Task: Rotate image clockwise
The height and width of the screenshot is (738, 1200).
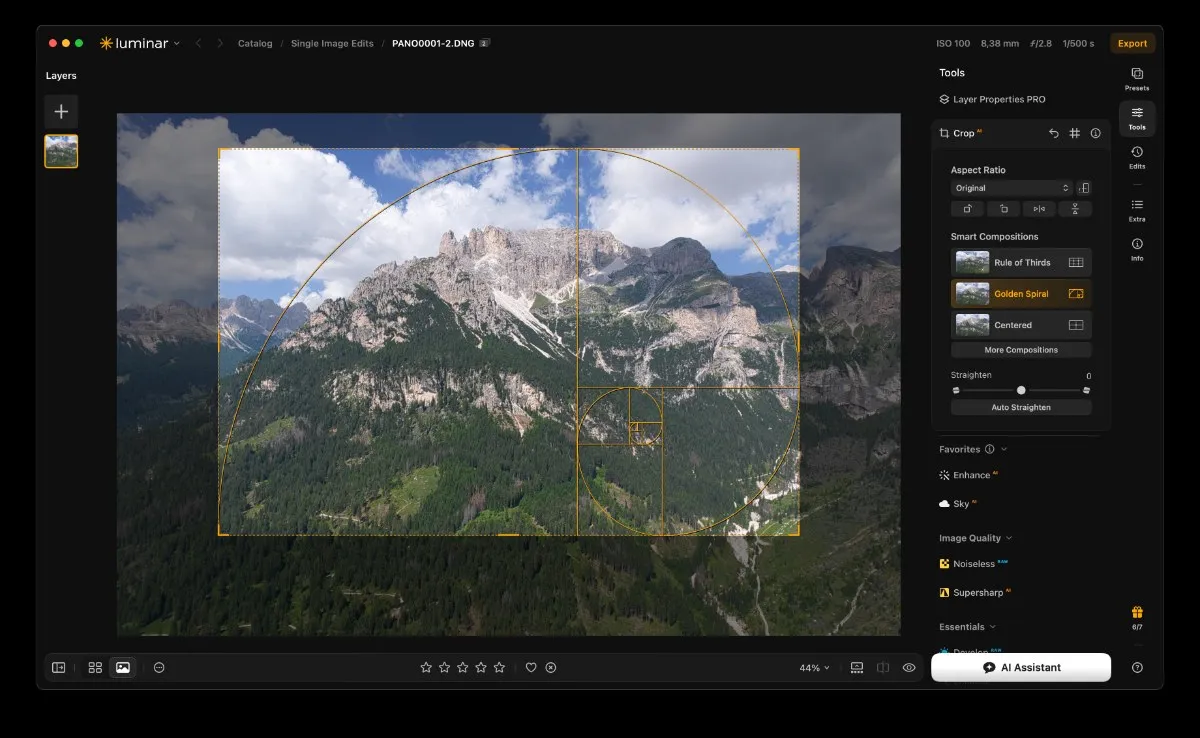Action: (x=1003, y=209)
